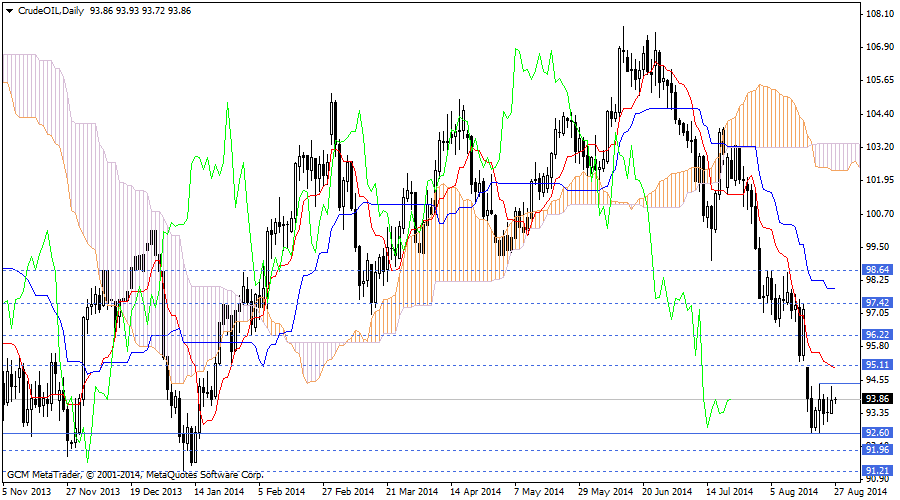Click the GCM MetaTrader copyright text

[134, 473]
